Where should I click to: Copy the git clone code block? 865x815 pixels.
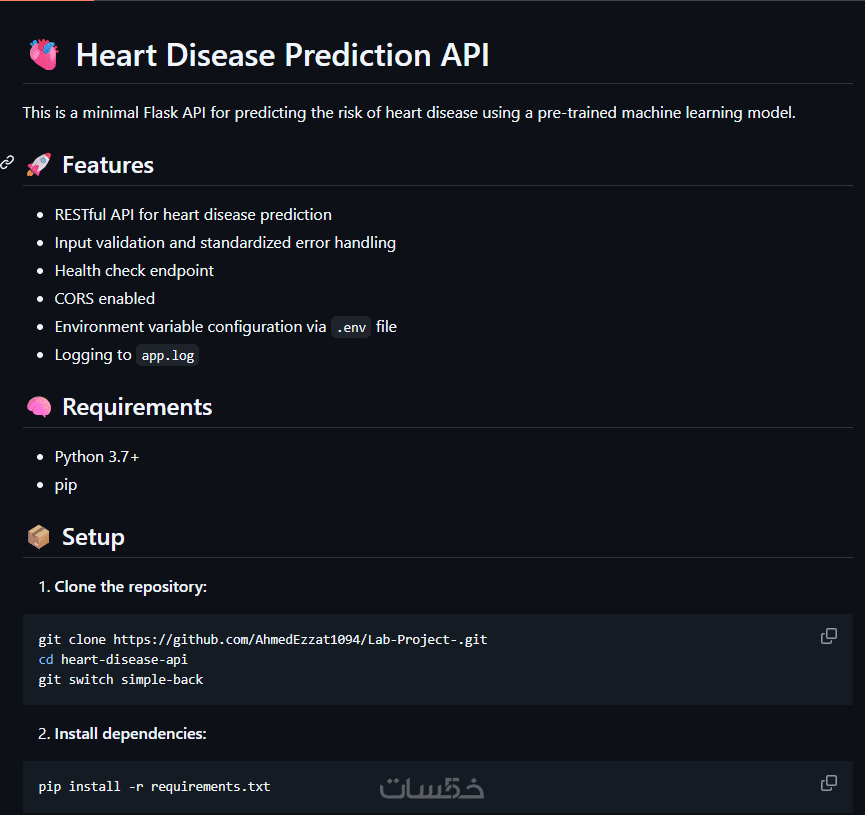pos(828,636)
